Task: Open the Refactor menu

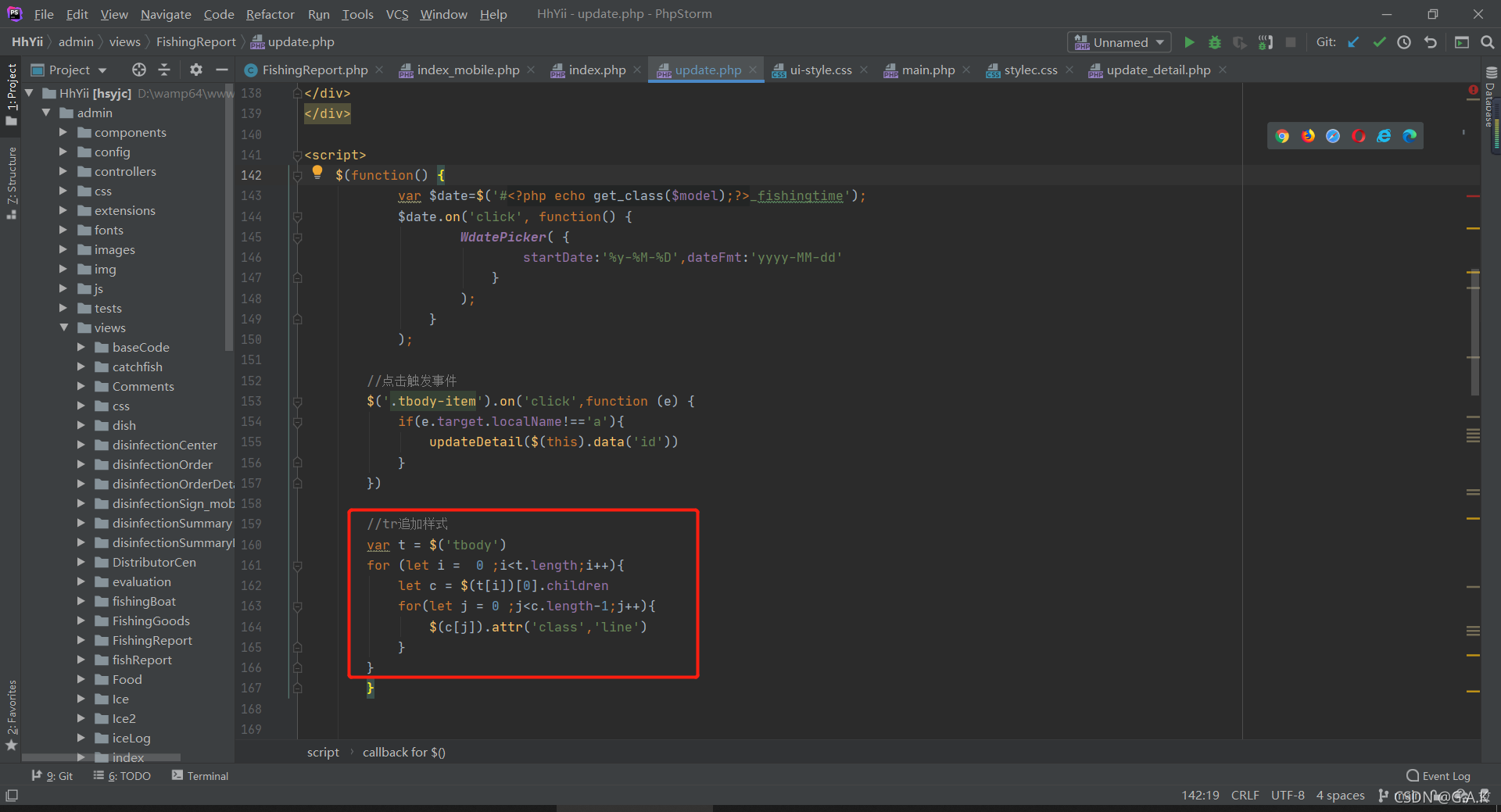Action: coord(270,14)
